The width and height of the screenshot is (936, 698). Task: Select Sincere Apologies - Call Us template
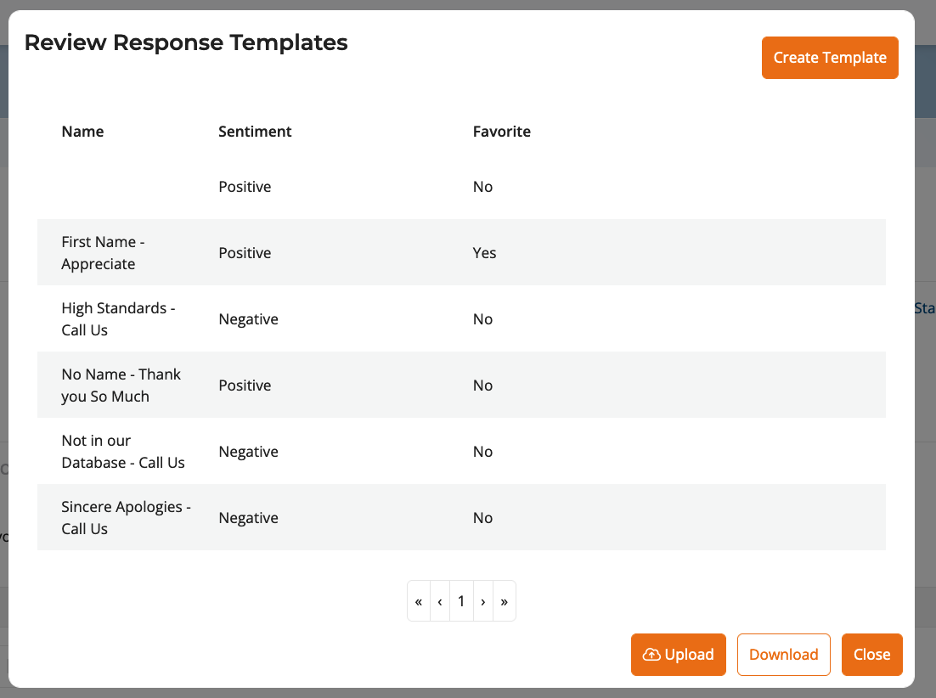click(125, 518)
